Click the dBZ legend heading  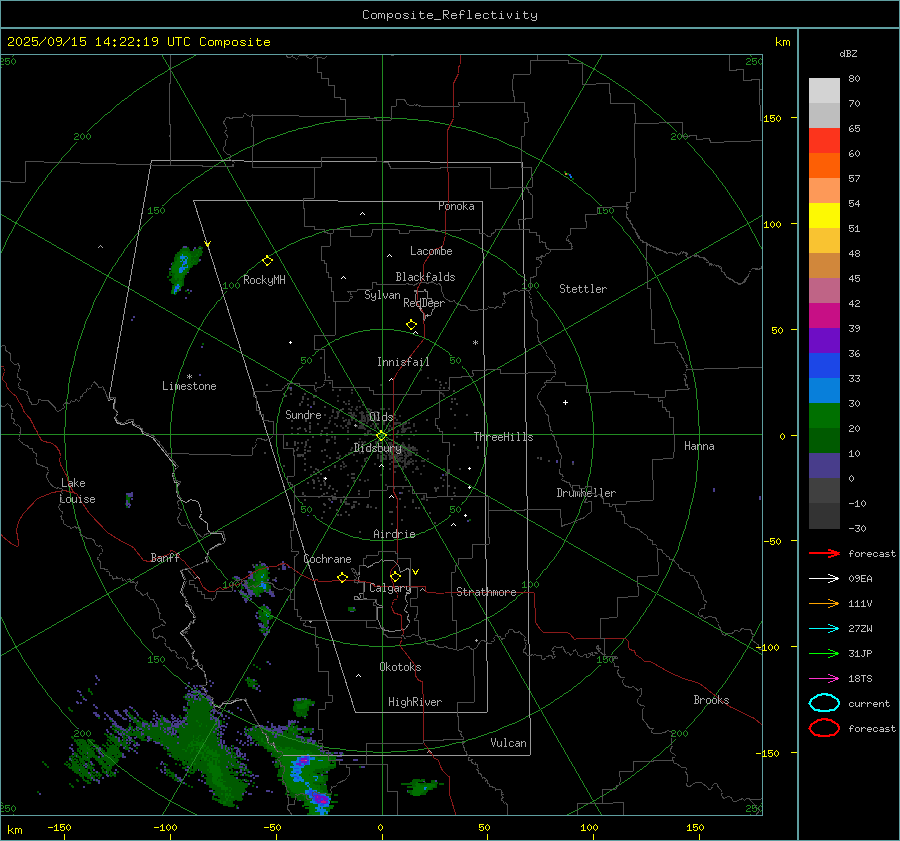point(848,54)
